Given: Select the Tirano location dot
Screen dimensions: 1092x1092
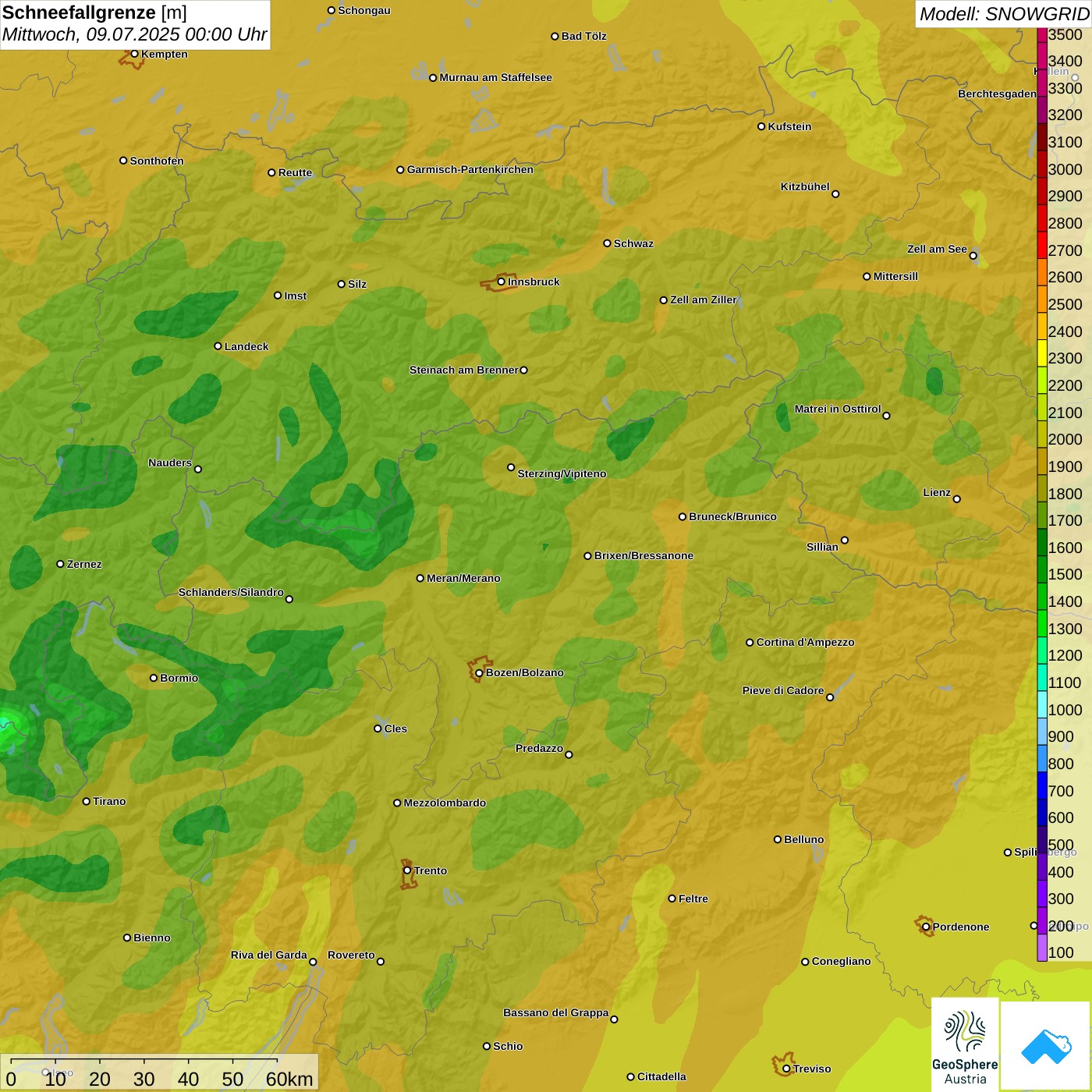Looking at the screenshot, I should (x=87, y=801).
